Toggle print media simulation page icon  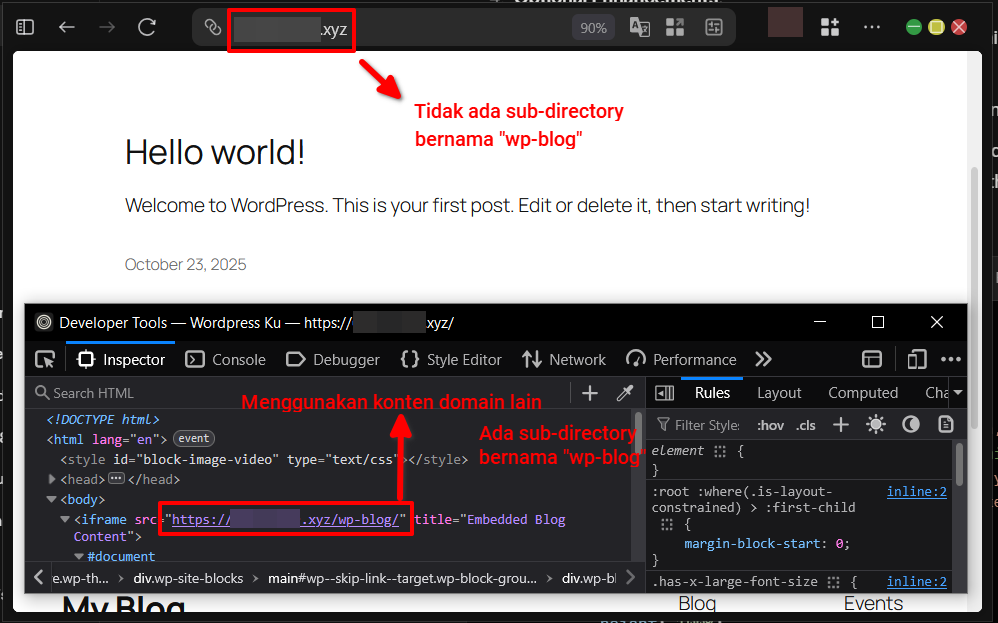coord(946,424)
